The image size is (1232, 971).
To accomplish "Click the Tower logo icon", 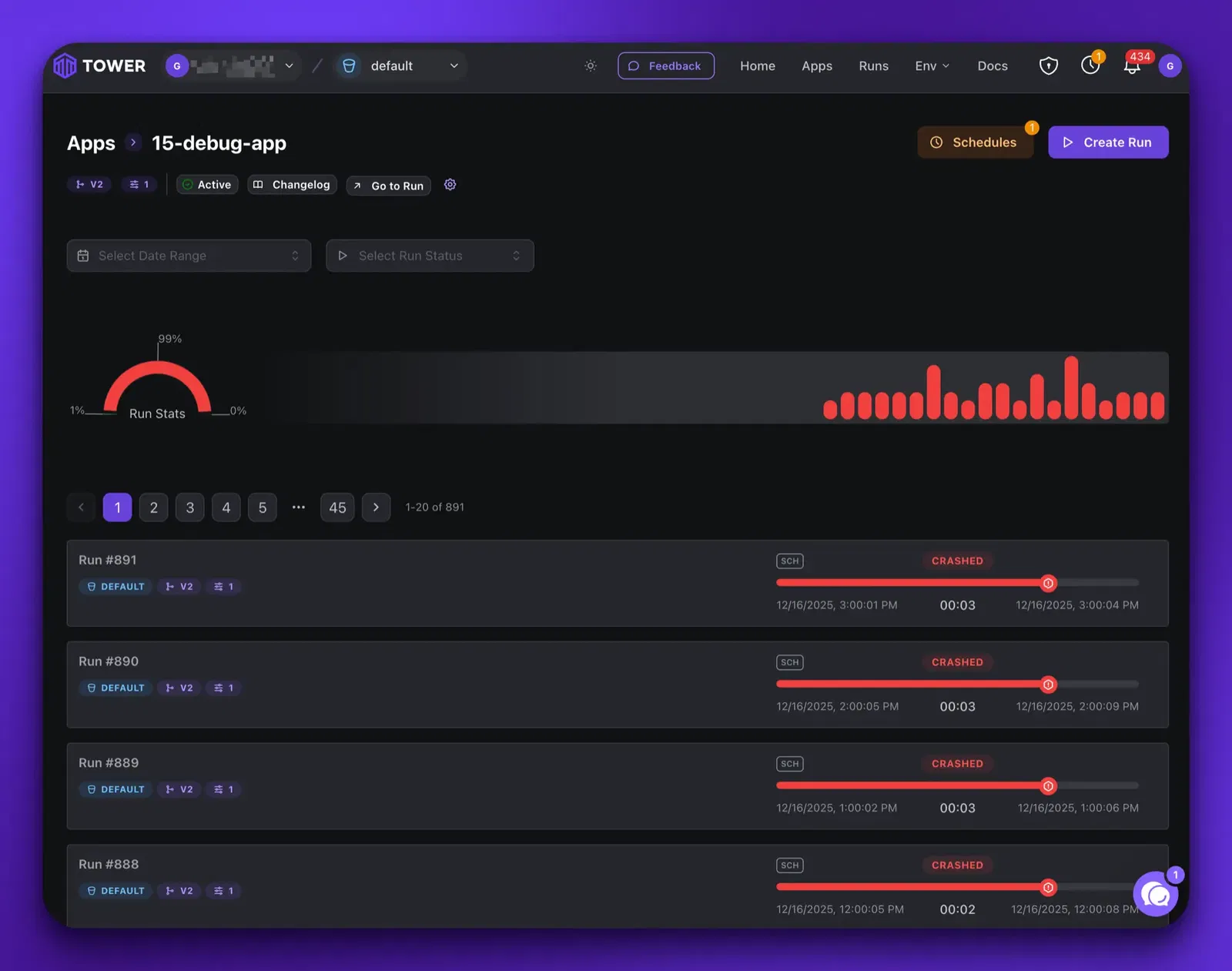I will click(x=65, y=66).
